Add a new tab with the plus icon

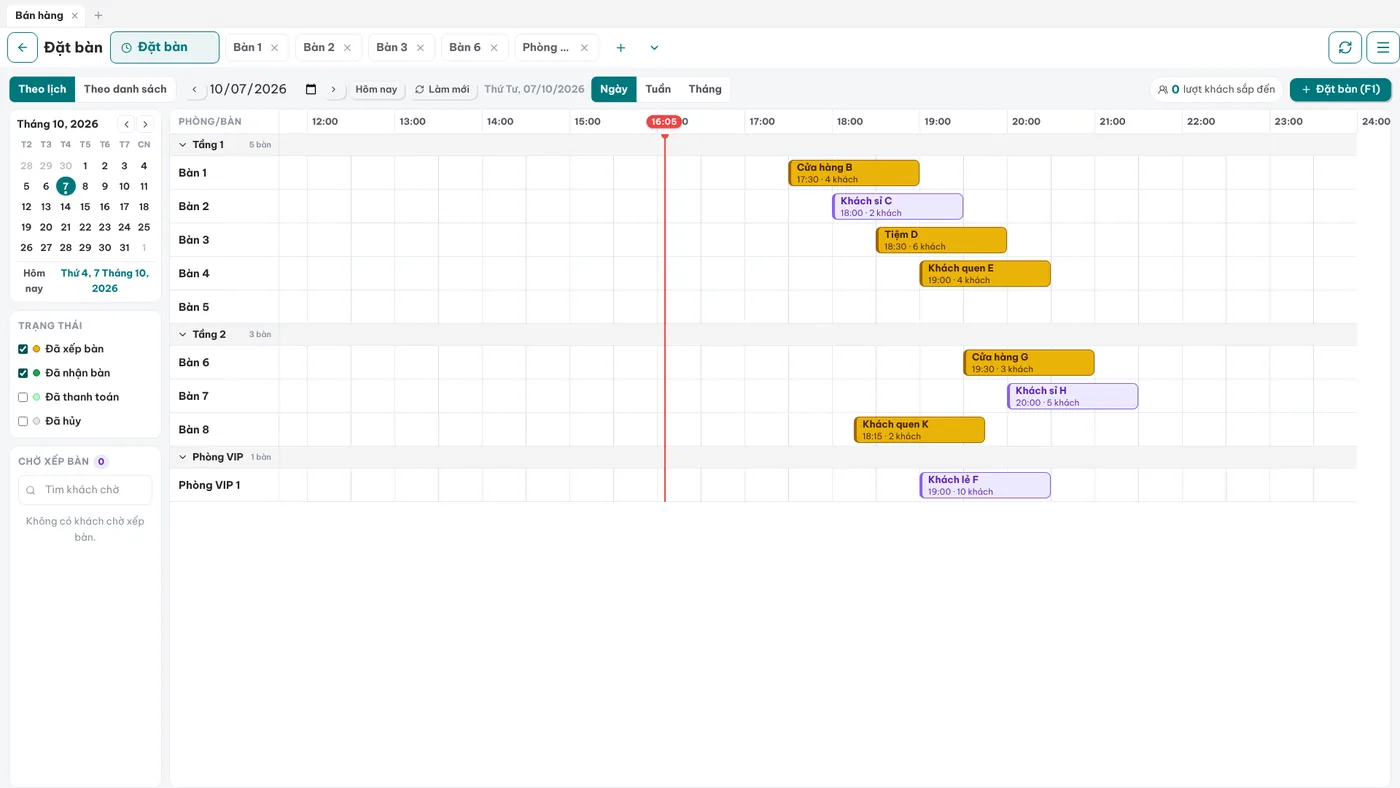click(621, 47)
